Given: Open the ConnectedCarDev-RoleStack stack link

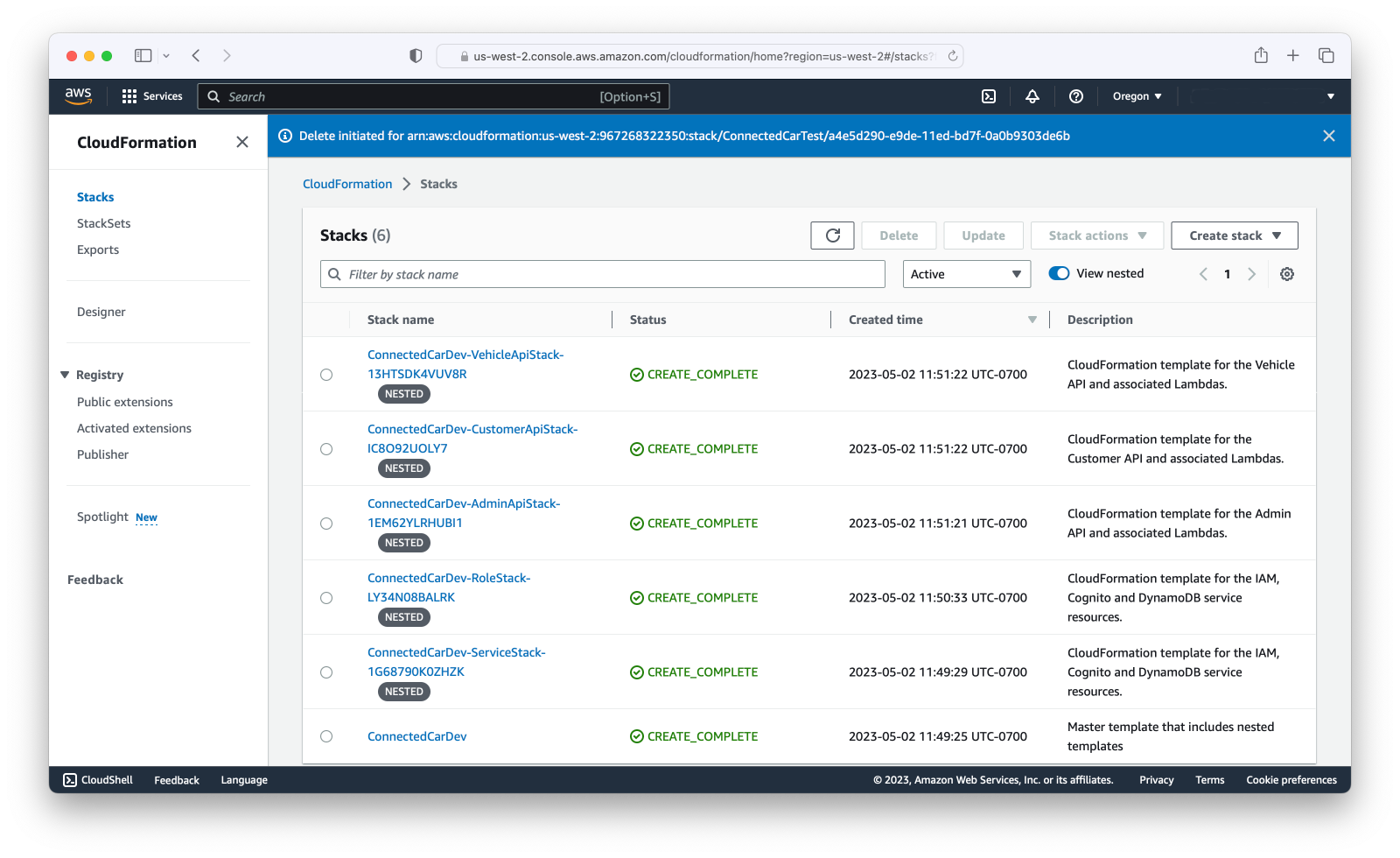Looking at the screenshot, I should point(449,587).
